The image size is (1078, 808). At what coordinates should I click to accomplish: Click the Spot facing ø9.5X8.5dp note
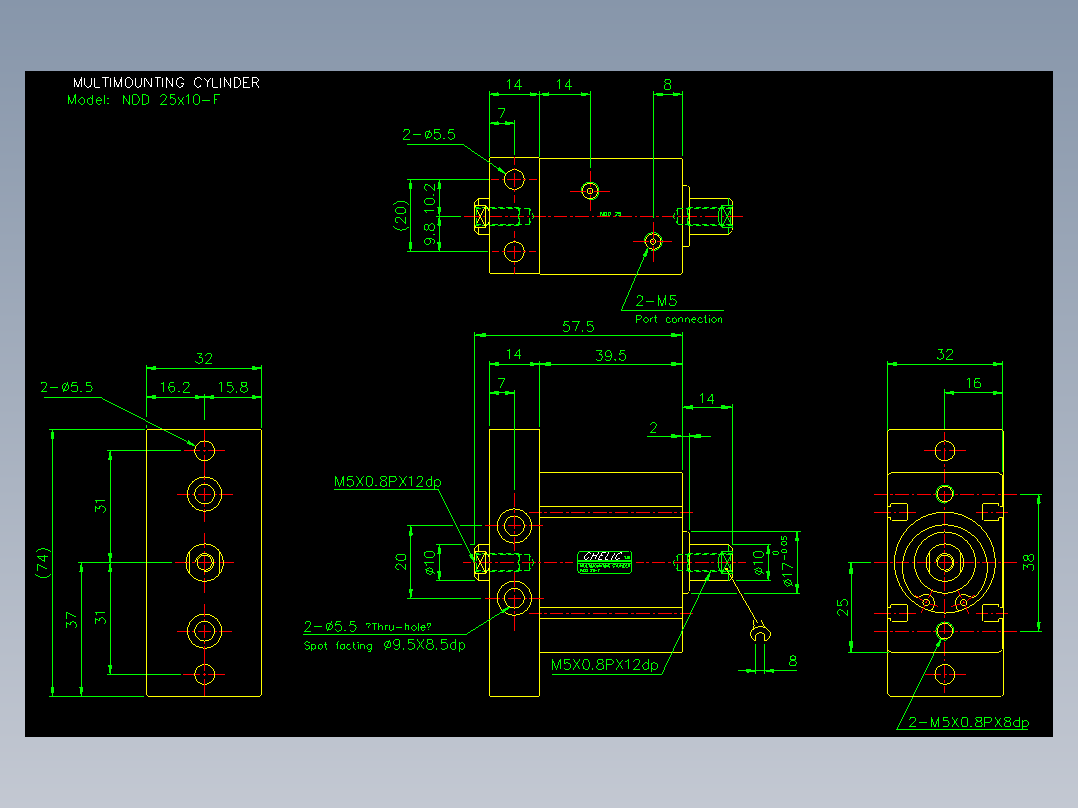click(x=384, y=645)
